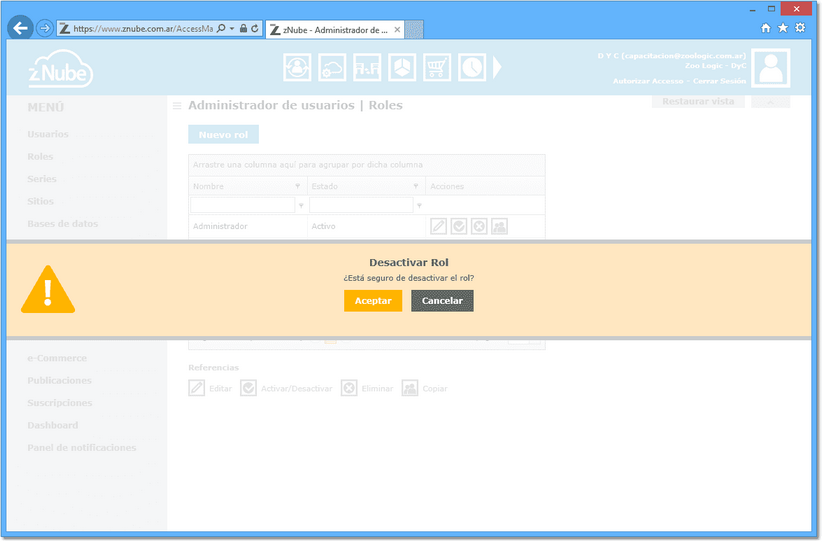Open Suscripciones in the left menu
Image resolution: width=822 pixels, height=542 pixels.
(60, 403)
